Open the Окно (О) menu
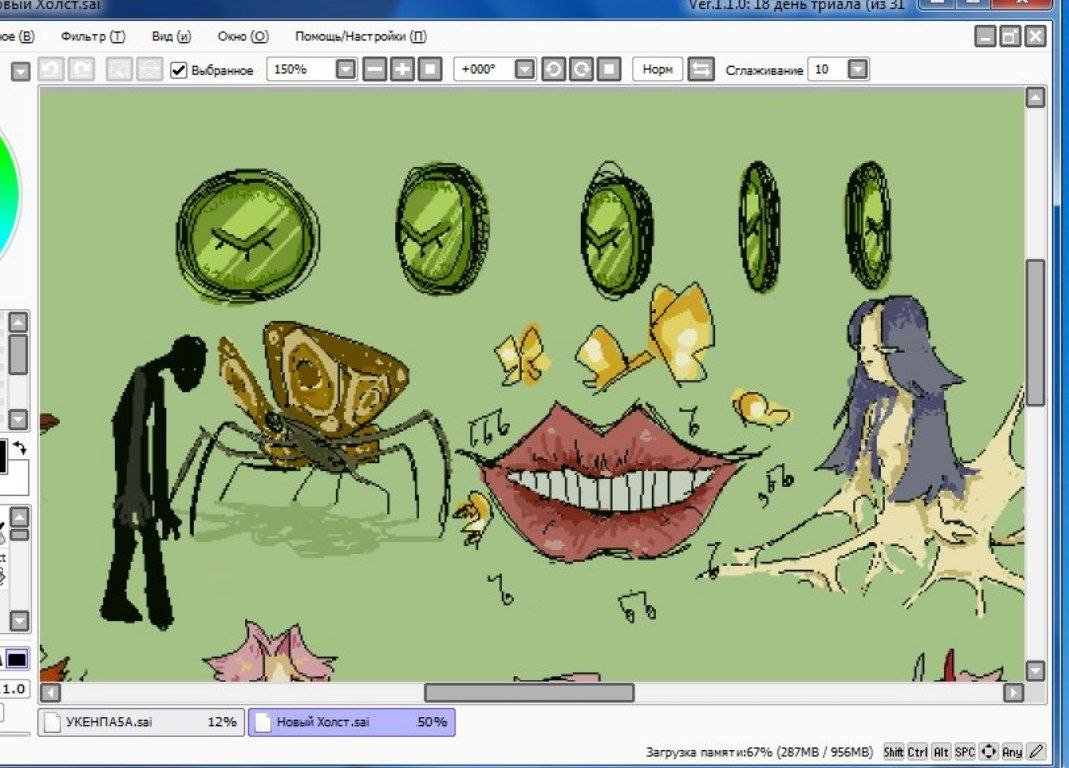The width and height of the screenshot is (1069, 768). (x=243, y=36)
